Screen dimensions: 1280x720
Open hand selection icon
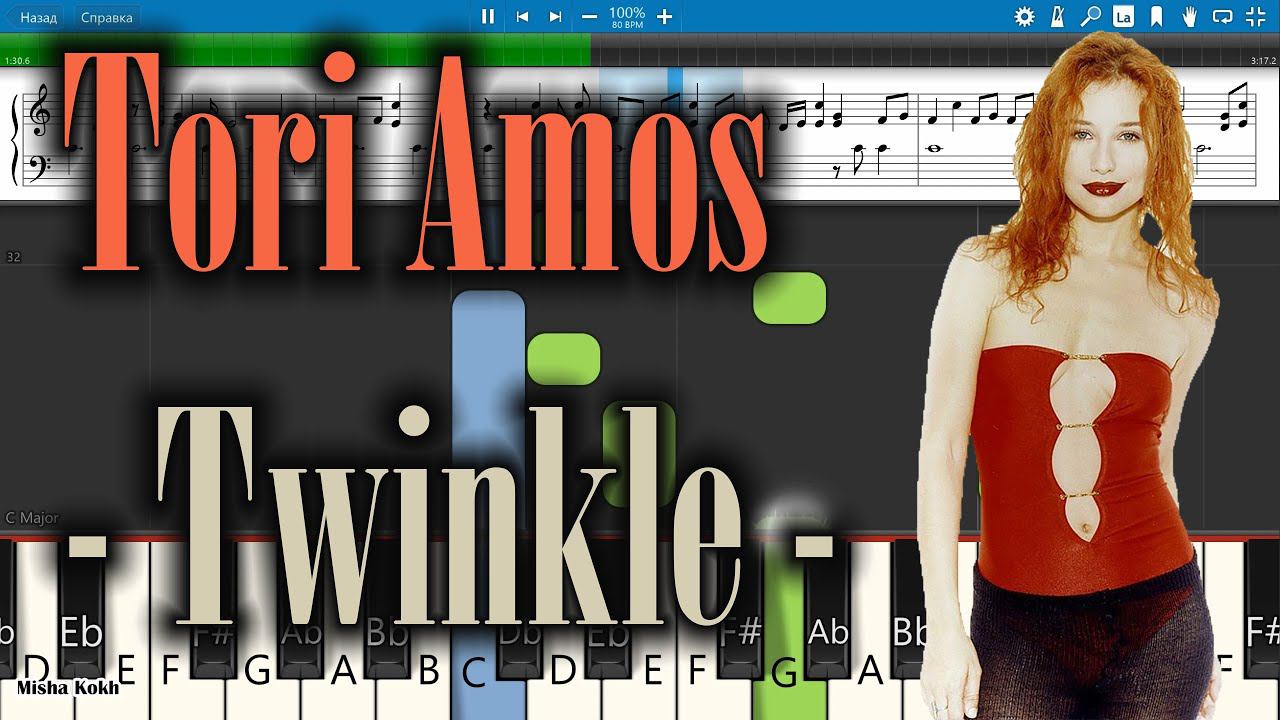pos(1189,16)
